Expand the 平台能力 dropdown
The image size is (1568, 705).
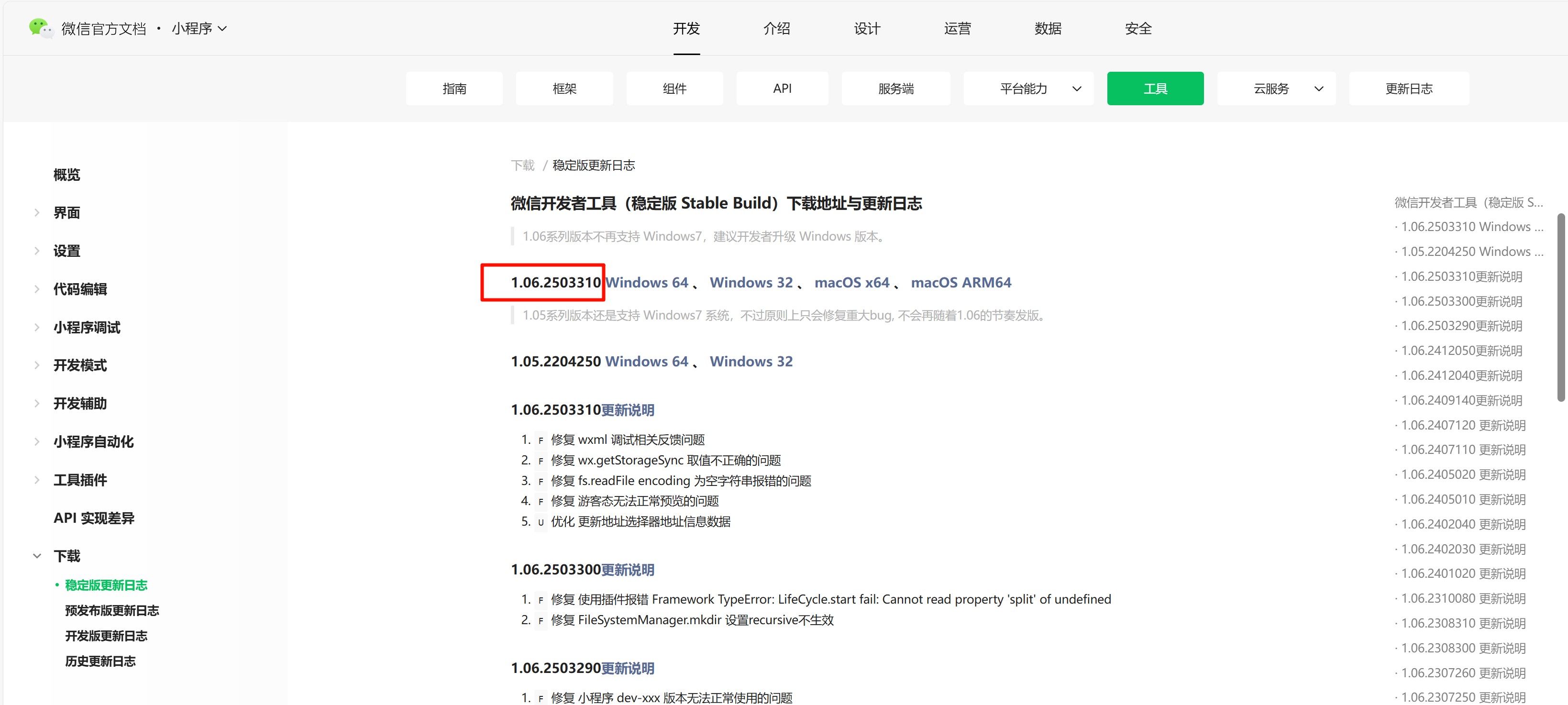(x=1028, y=89)
